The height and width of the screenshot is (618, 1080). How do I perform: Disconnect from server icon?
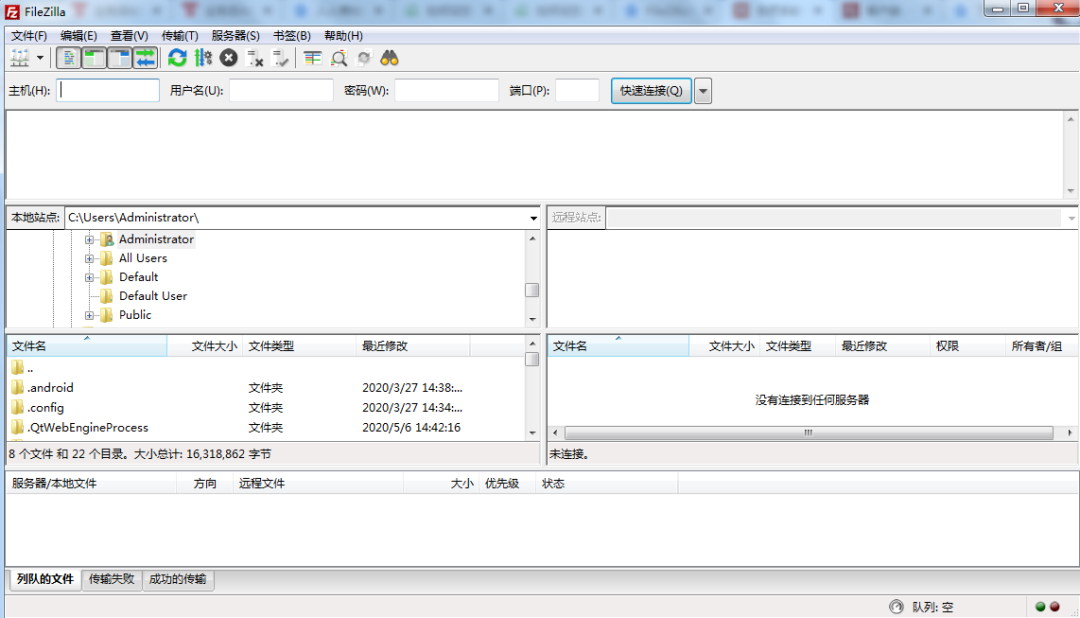point(255,58)
